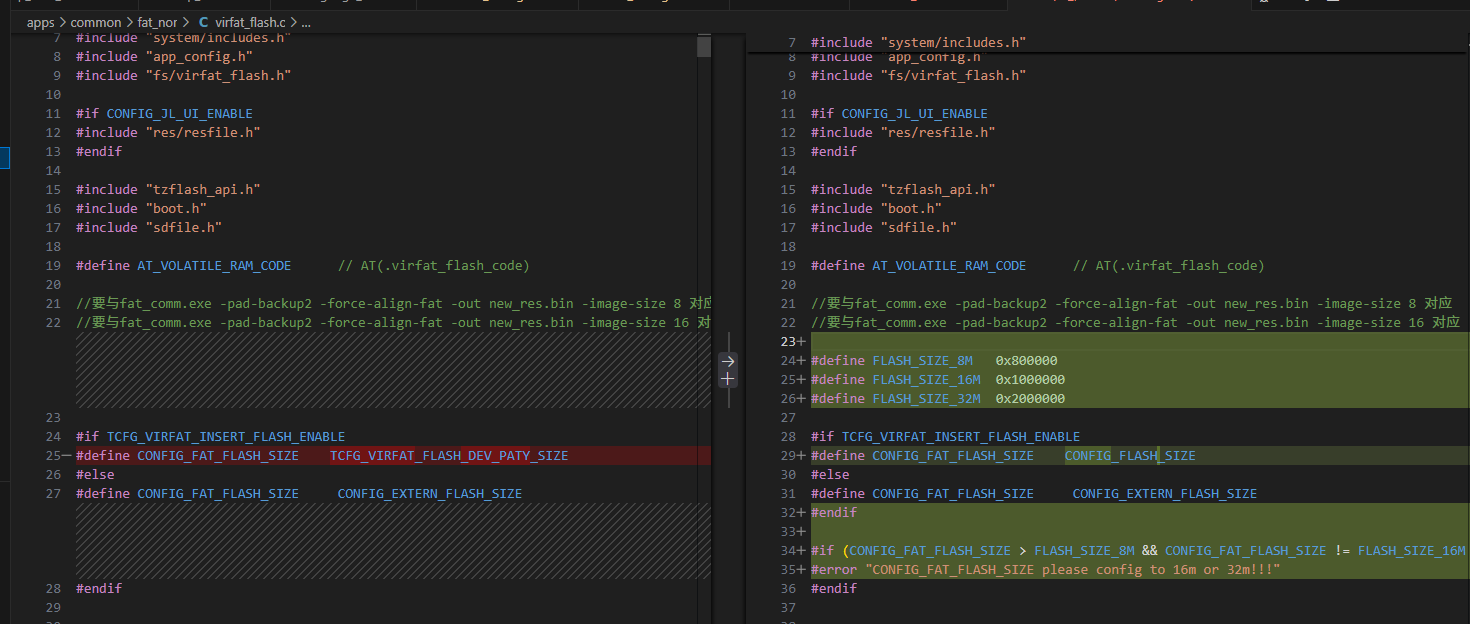The image size is (1470, 624).
Task: Click "system/includes.h" in the right pane
Action: coord(954,42)
